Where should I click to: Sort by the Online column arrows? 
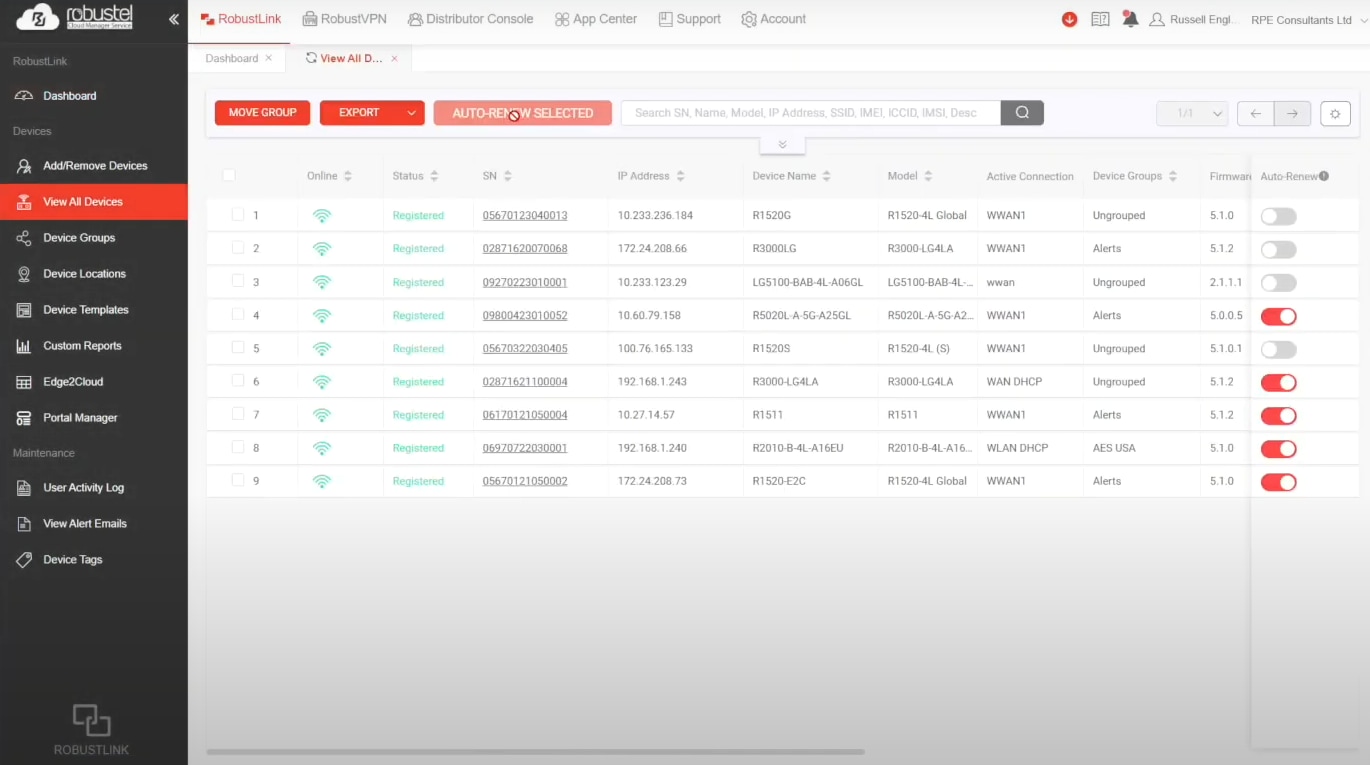[x=348, y=176]
